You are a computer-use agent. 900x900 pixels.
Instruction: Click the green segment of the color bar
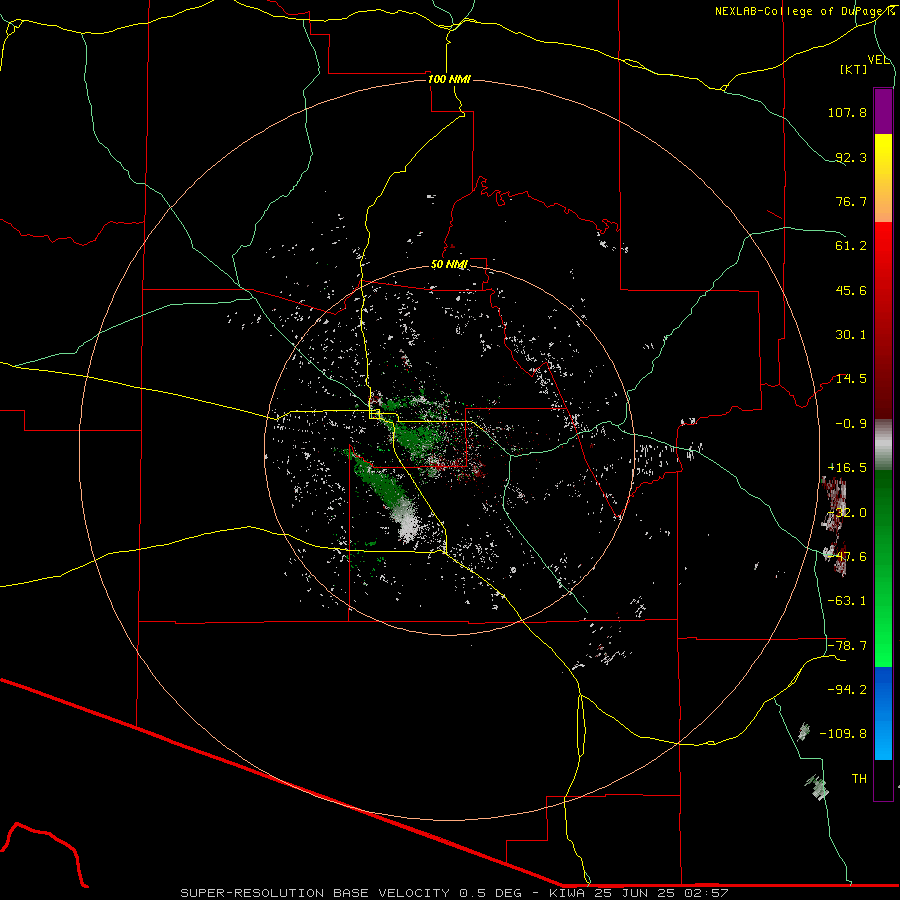point(883,568)
